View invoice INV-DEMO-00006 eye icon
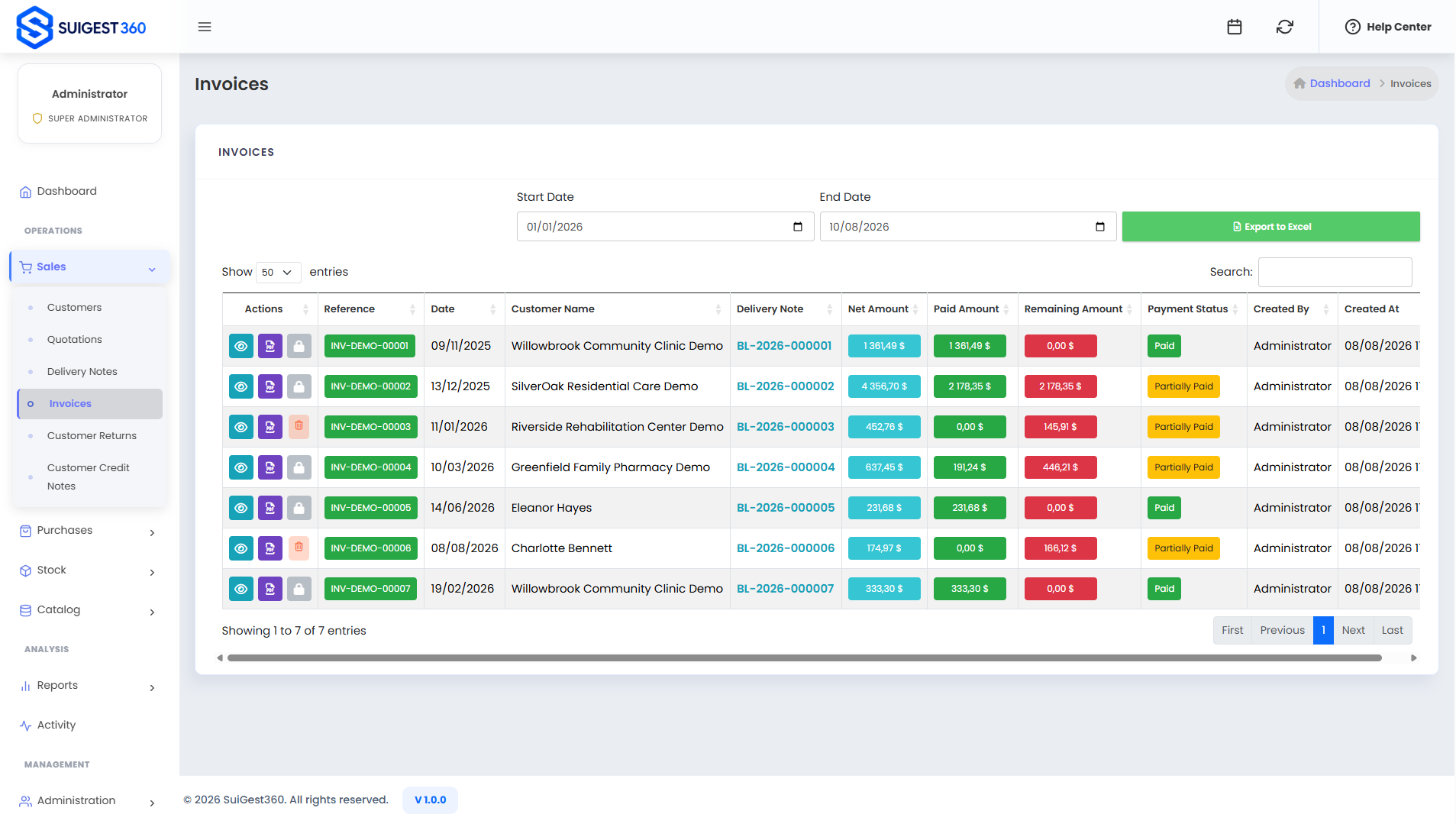 click(241, 548)
